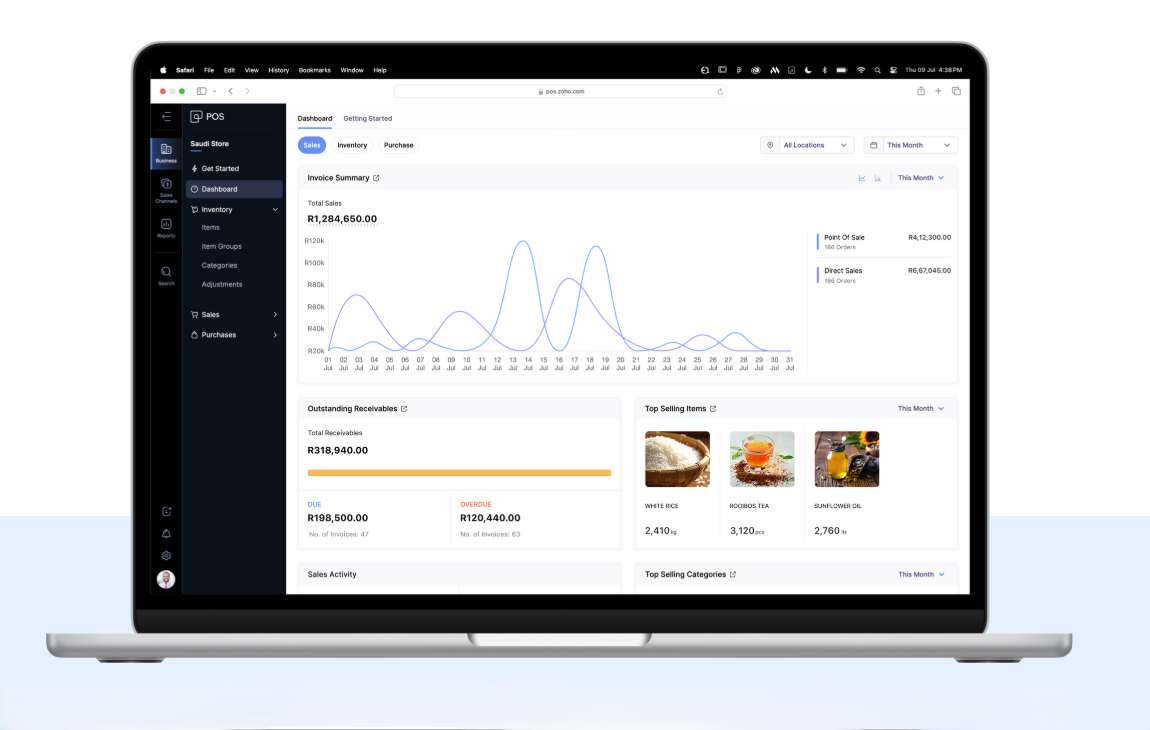Open Invoice Summary external link icon
Viewport: 1150px width, 730px height.
(x=376, y=178)
